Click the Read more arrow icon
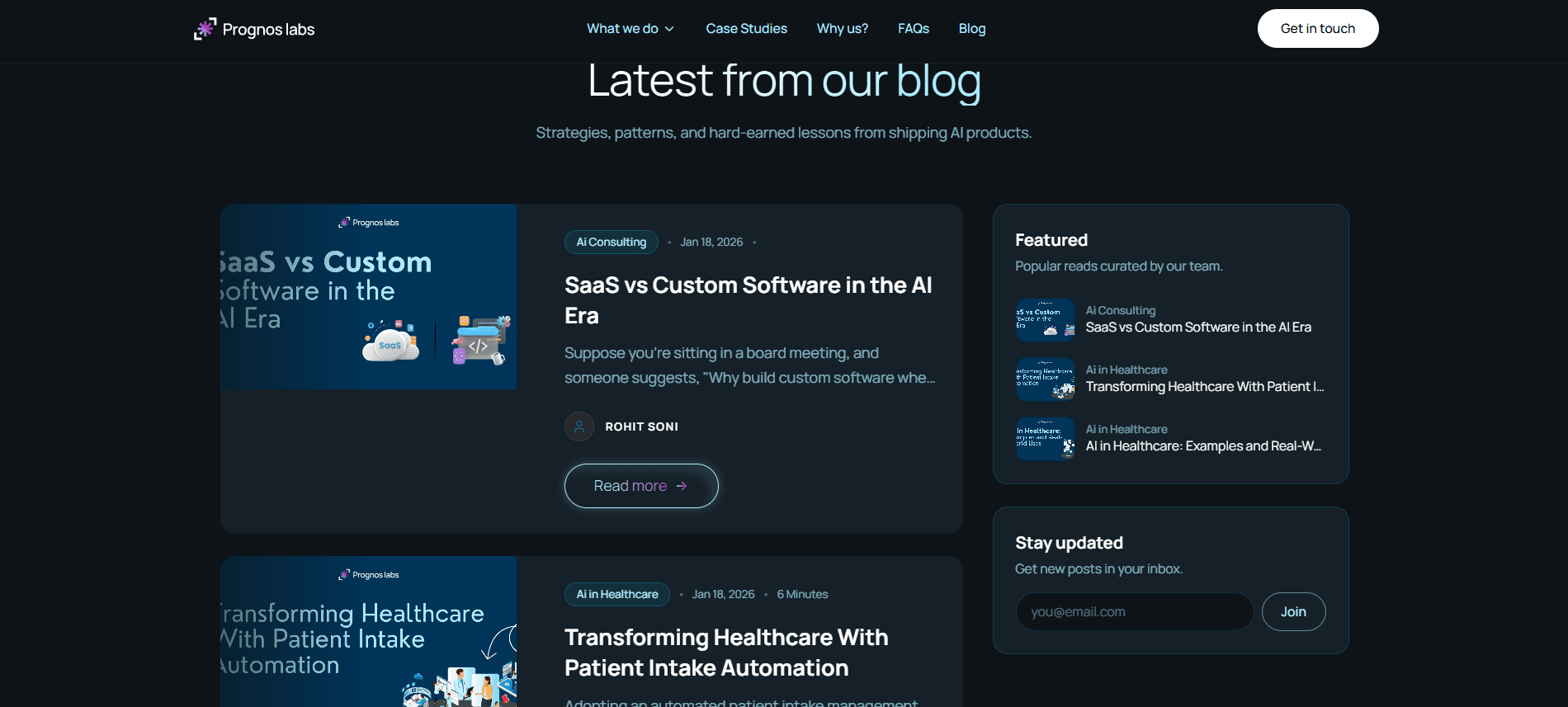 tap(682, 486)
